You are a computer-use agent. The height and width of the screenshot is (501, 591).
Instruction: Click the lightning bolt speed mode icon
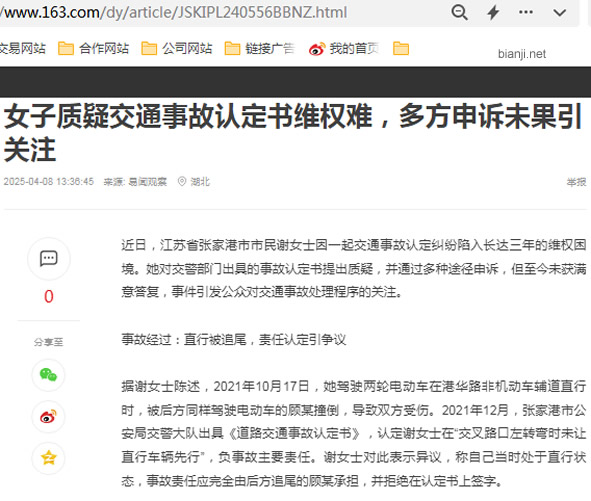(x=493, y=12)
